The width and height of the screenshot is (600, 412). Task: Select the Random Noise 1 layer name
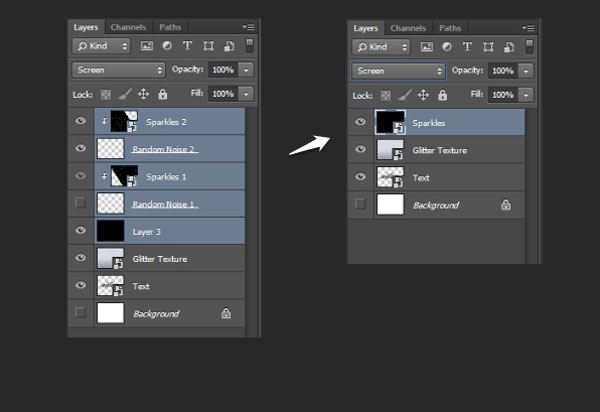click(165, 204)
